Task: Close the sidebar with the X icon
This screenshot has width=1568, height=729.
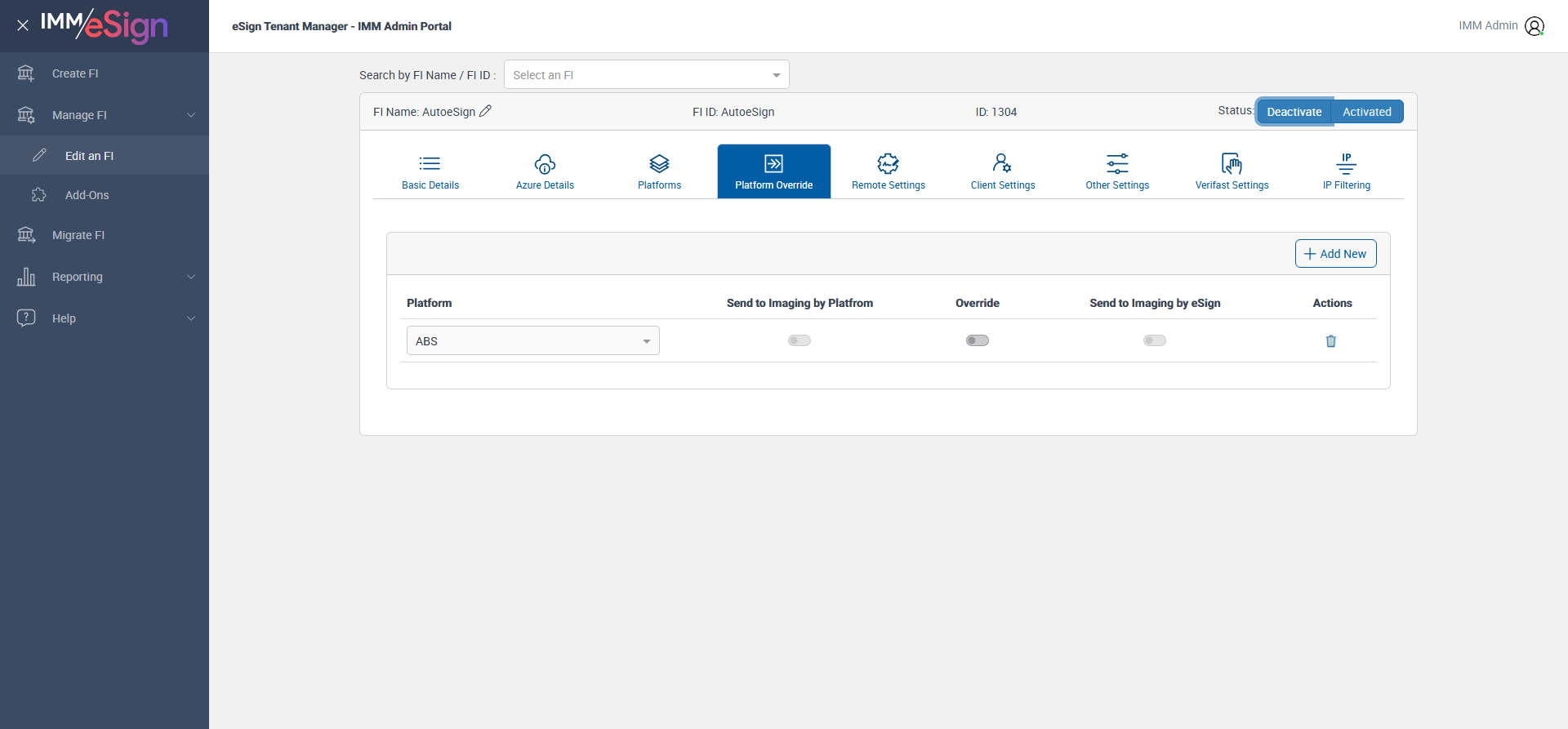Action: coord(23,25)
